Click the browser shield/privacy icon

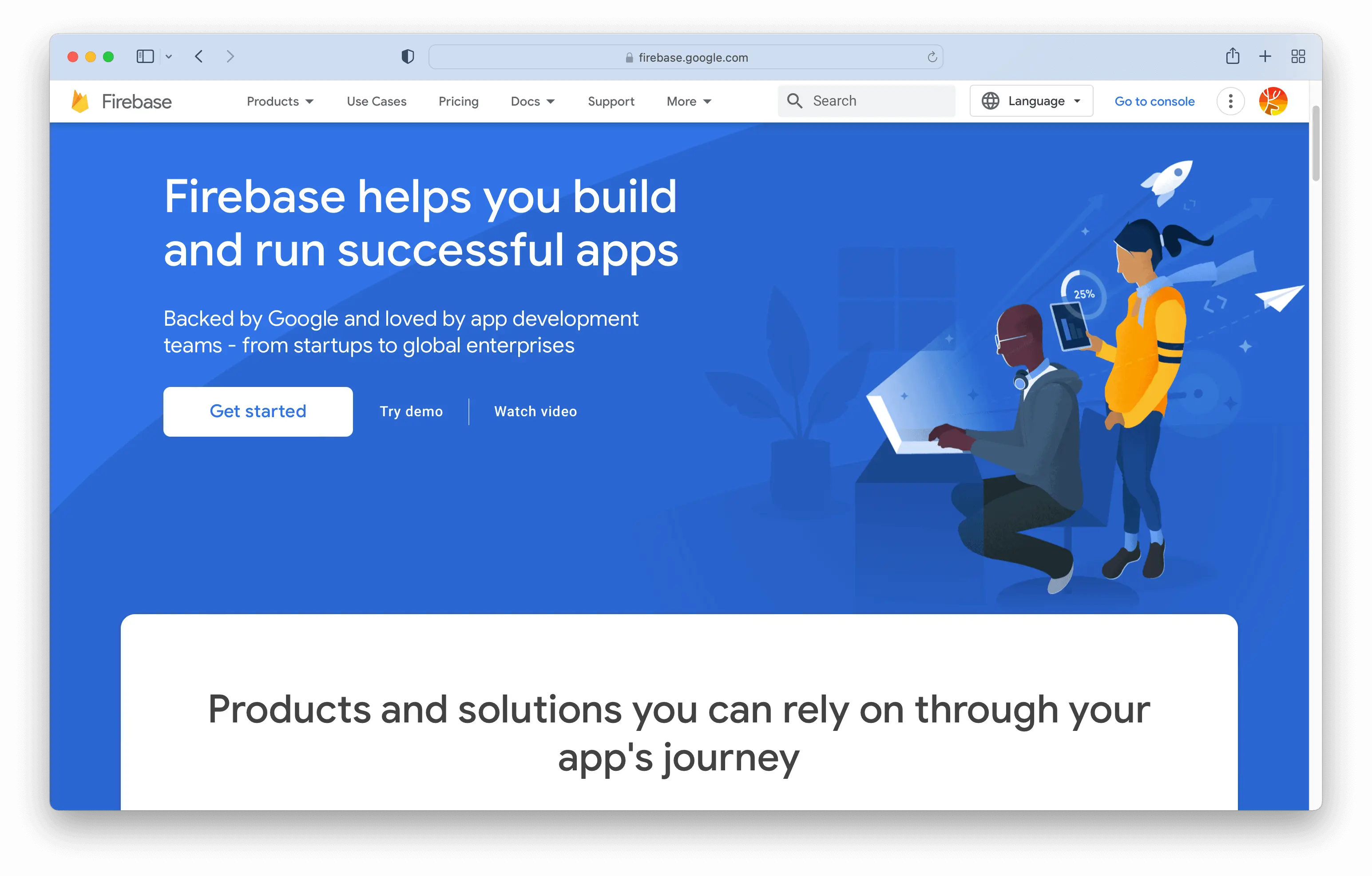408,57
